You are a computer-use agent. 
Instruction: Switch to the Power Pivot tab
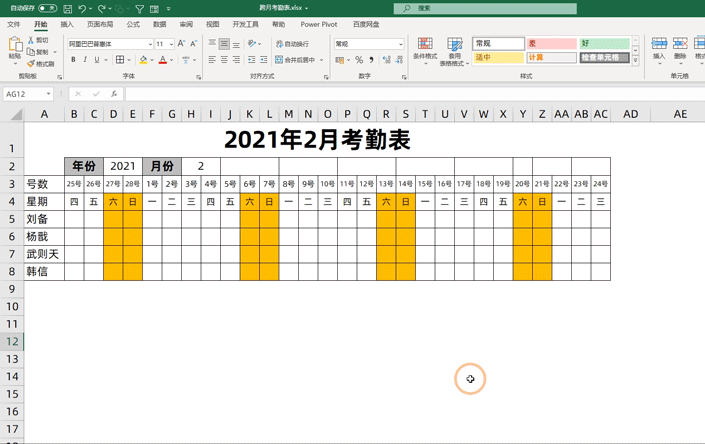tap(319, 24)
